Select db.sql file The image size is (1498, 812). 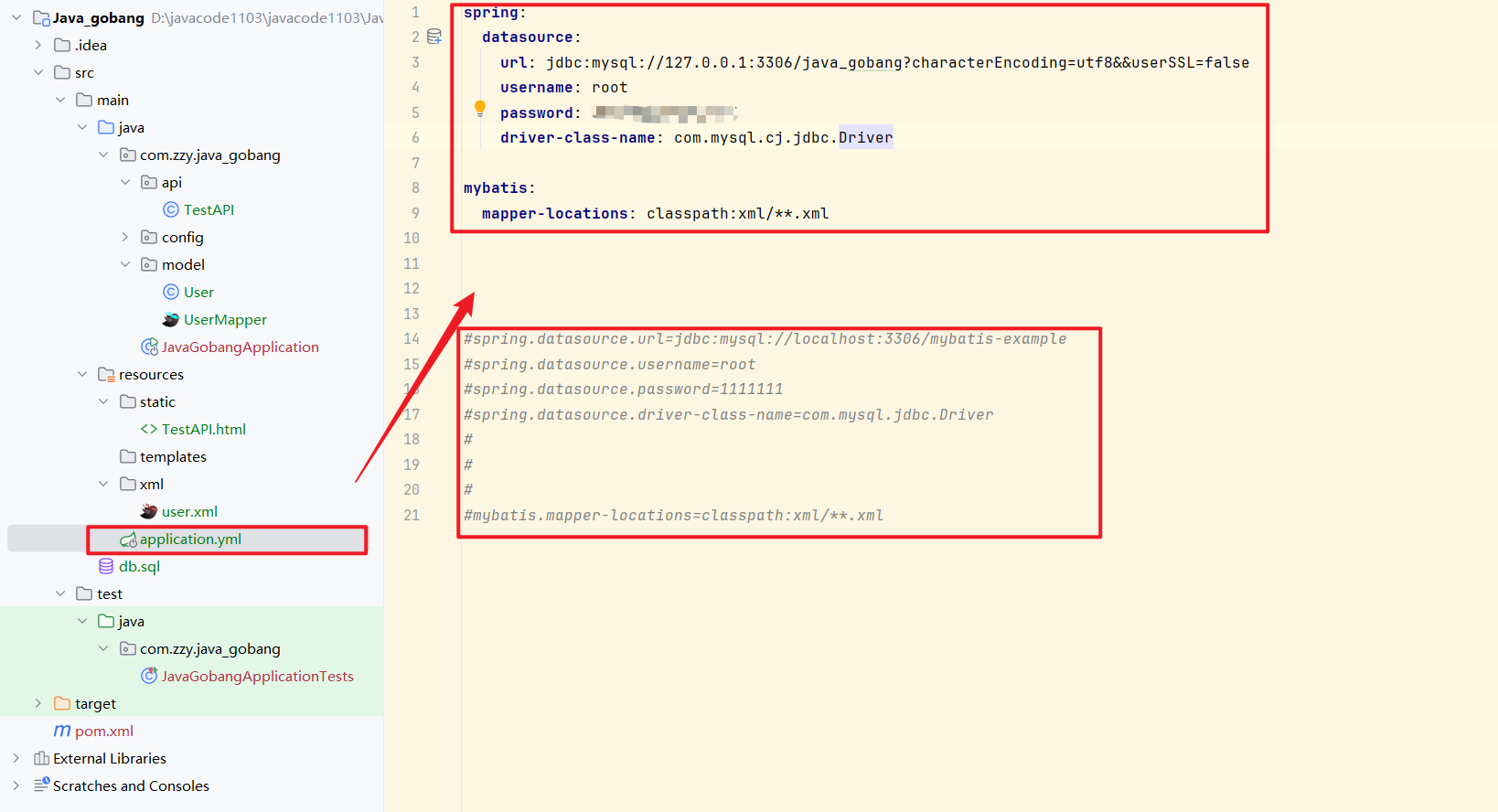point(139,566)
